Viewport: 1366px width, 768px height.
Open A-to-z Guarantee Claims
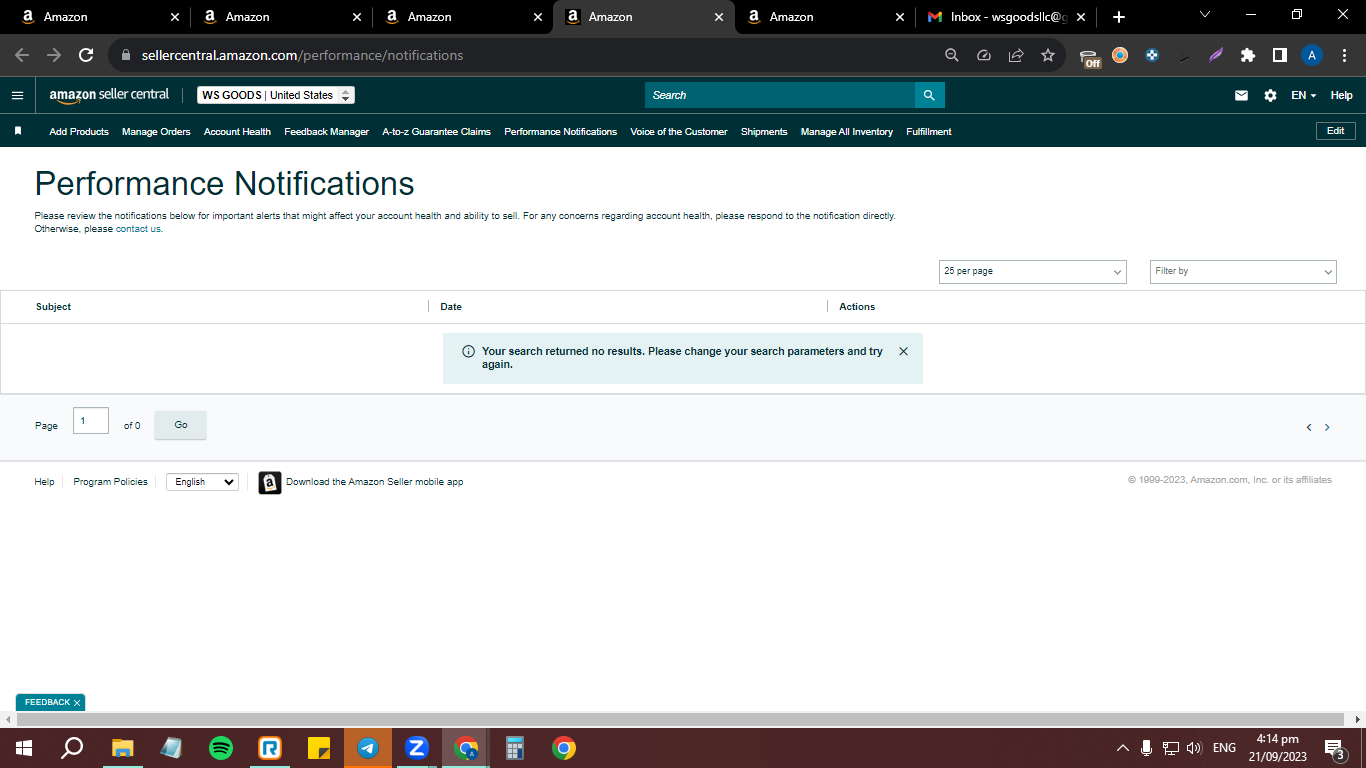436,131
